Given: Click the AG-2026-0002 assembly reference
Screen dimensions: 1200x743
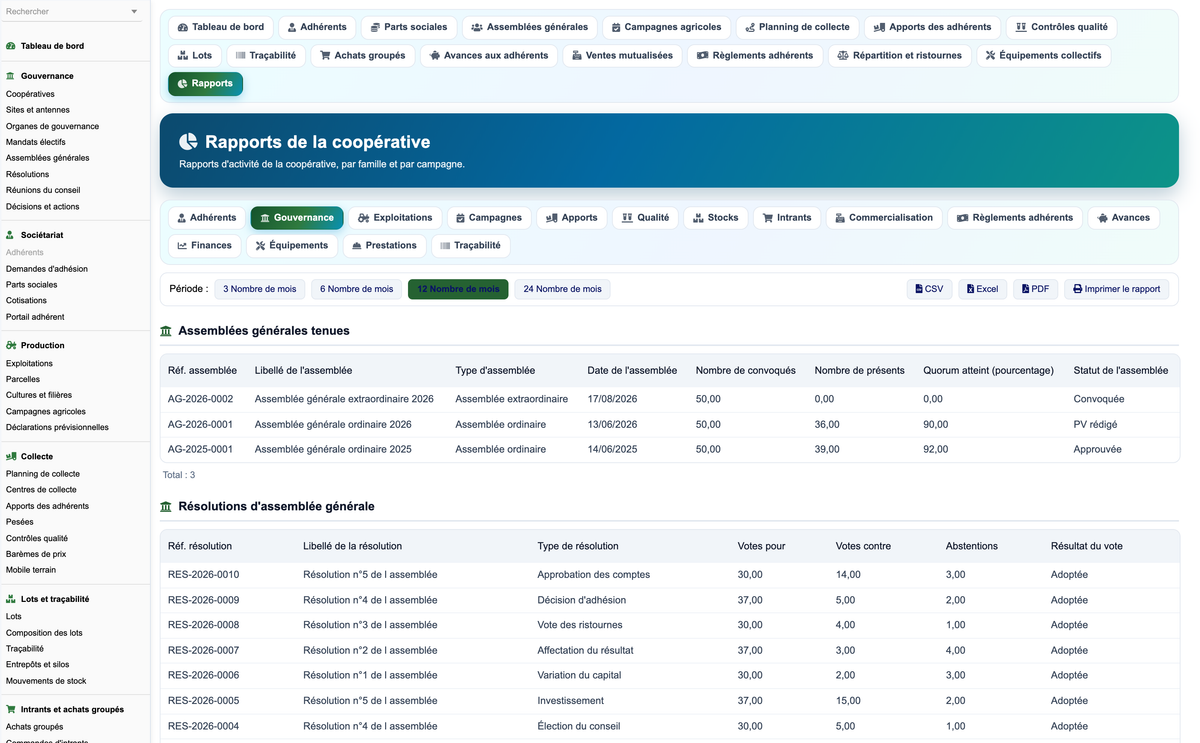Looking at the screenshot, I should (x=200, y=399).
